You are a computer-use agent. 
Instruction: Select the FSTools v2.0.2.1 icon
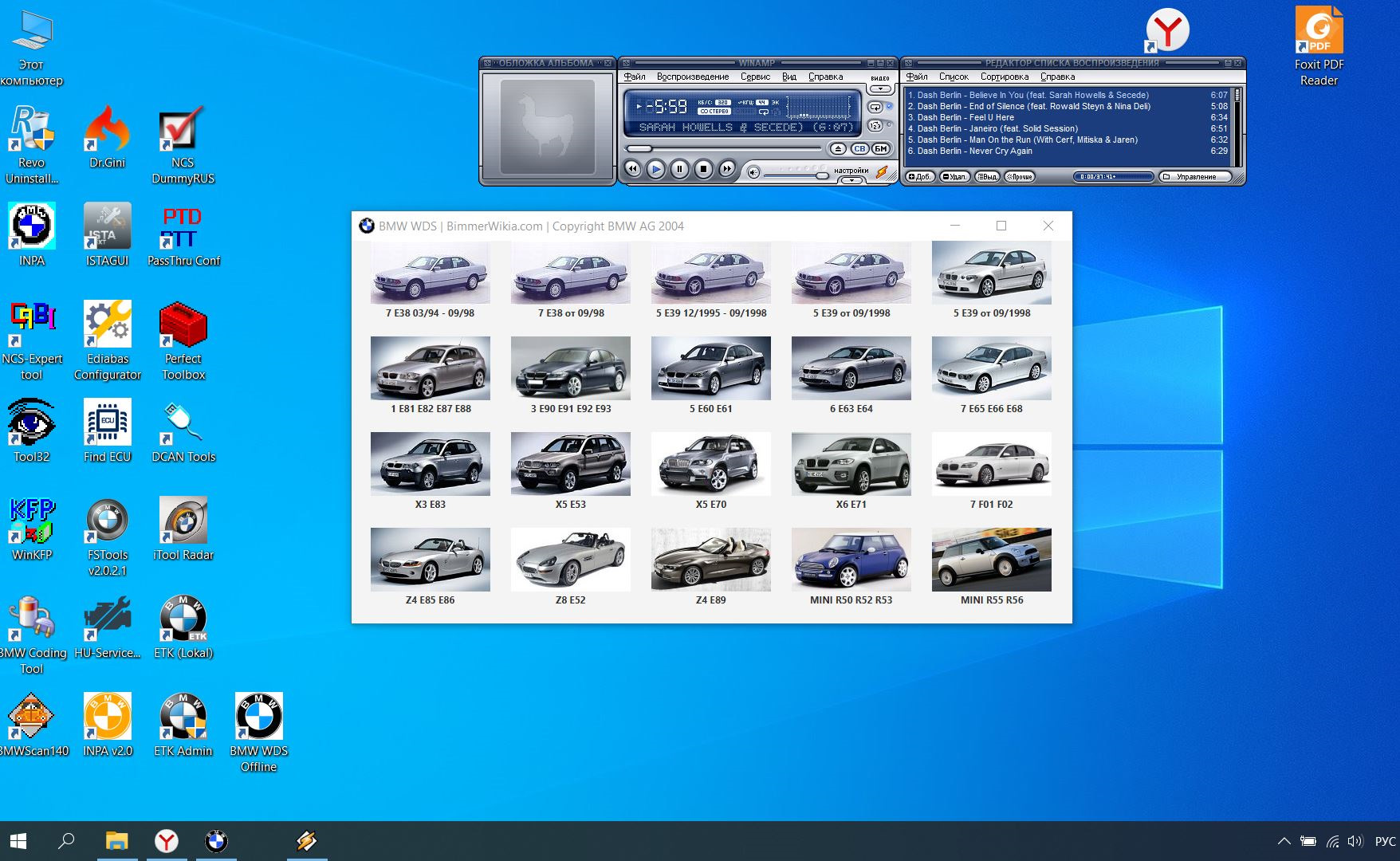107,537
